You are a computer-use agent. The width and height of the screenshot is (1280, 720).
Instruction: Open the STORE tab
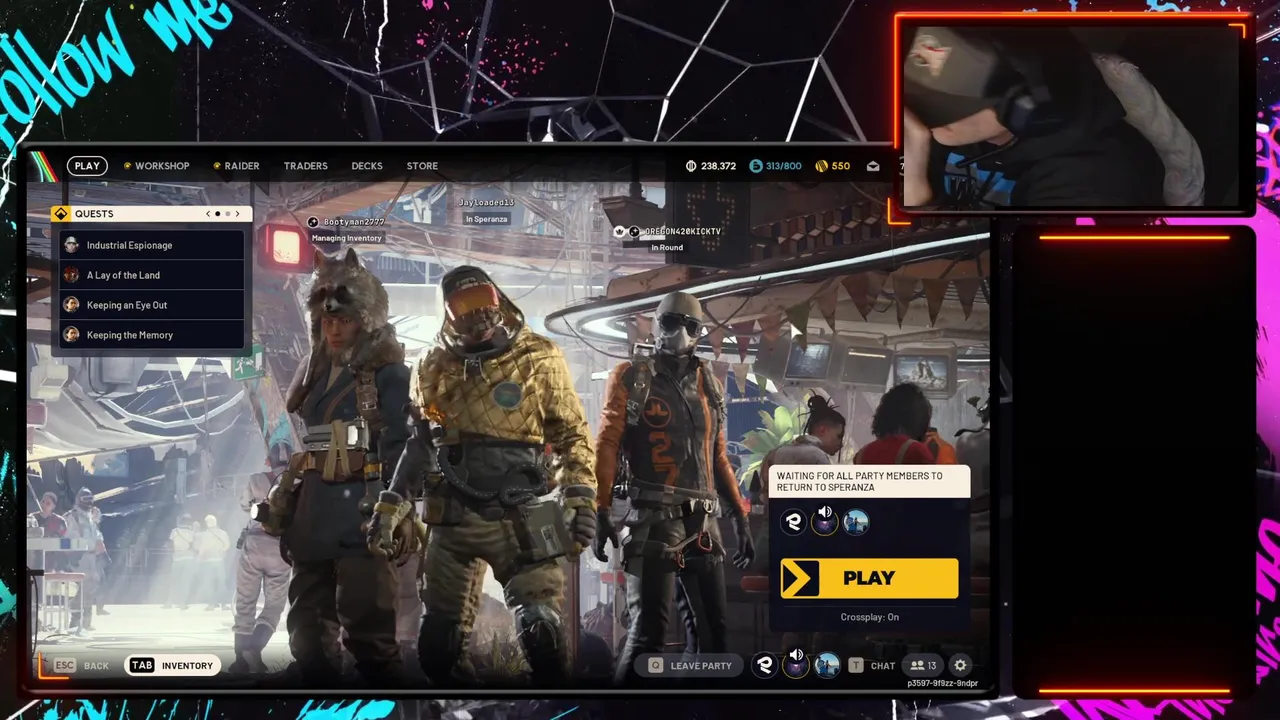tap(422, 166)
